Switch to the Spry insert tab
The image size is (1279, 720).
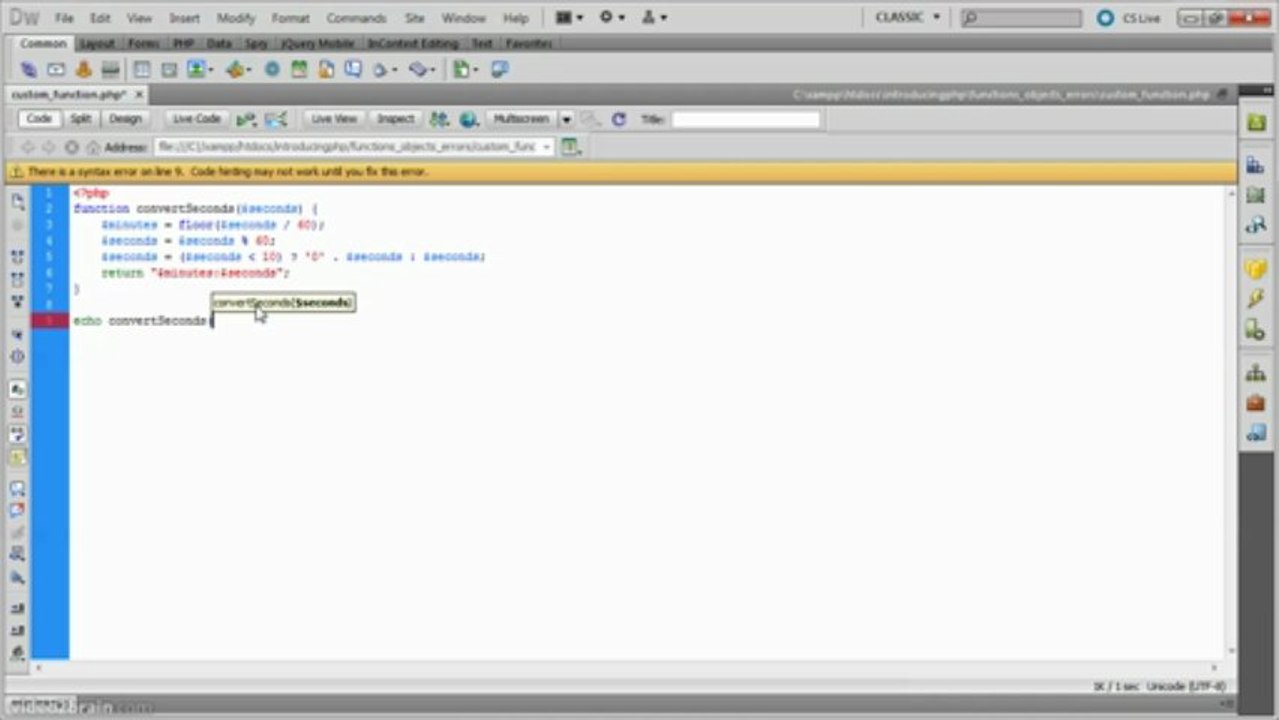256,44
